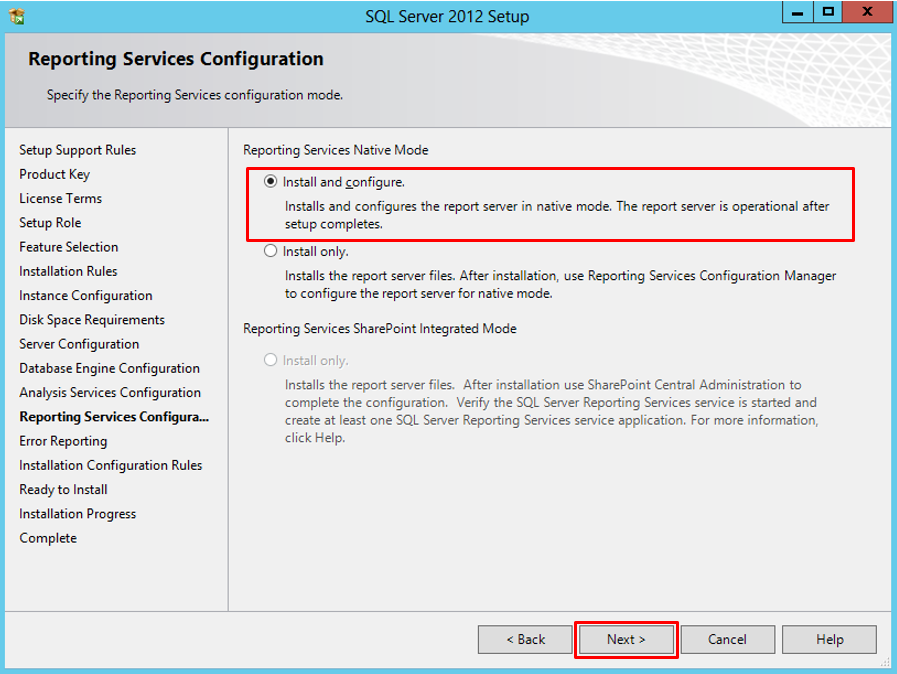897x674 pixels.
Task: Select the Error Reporting step
Action: click(63, 441)
